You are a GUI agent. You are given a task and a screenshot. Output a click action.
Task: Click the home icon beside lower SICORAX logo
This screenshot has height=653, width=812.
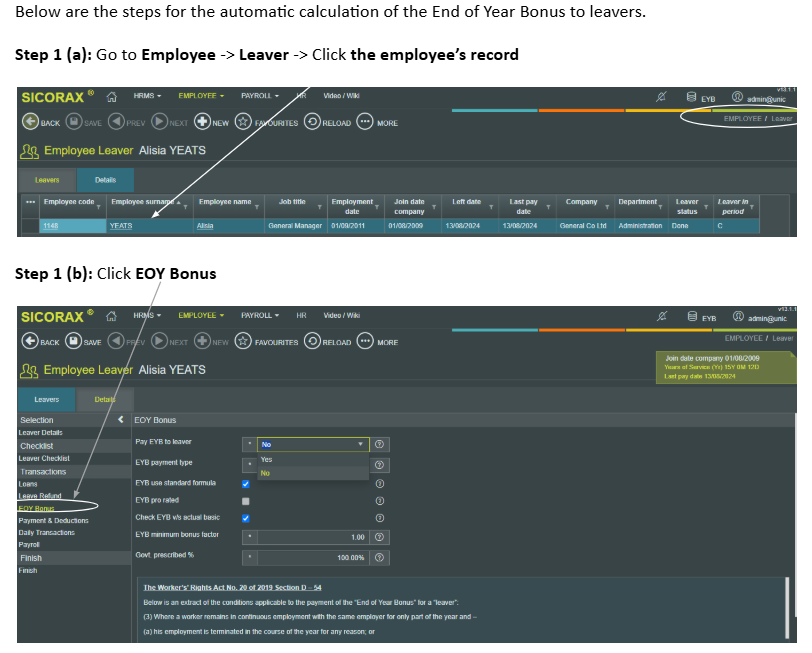pyautogui.click(x=111, y=316)
